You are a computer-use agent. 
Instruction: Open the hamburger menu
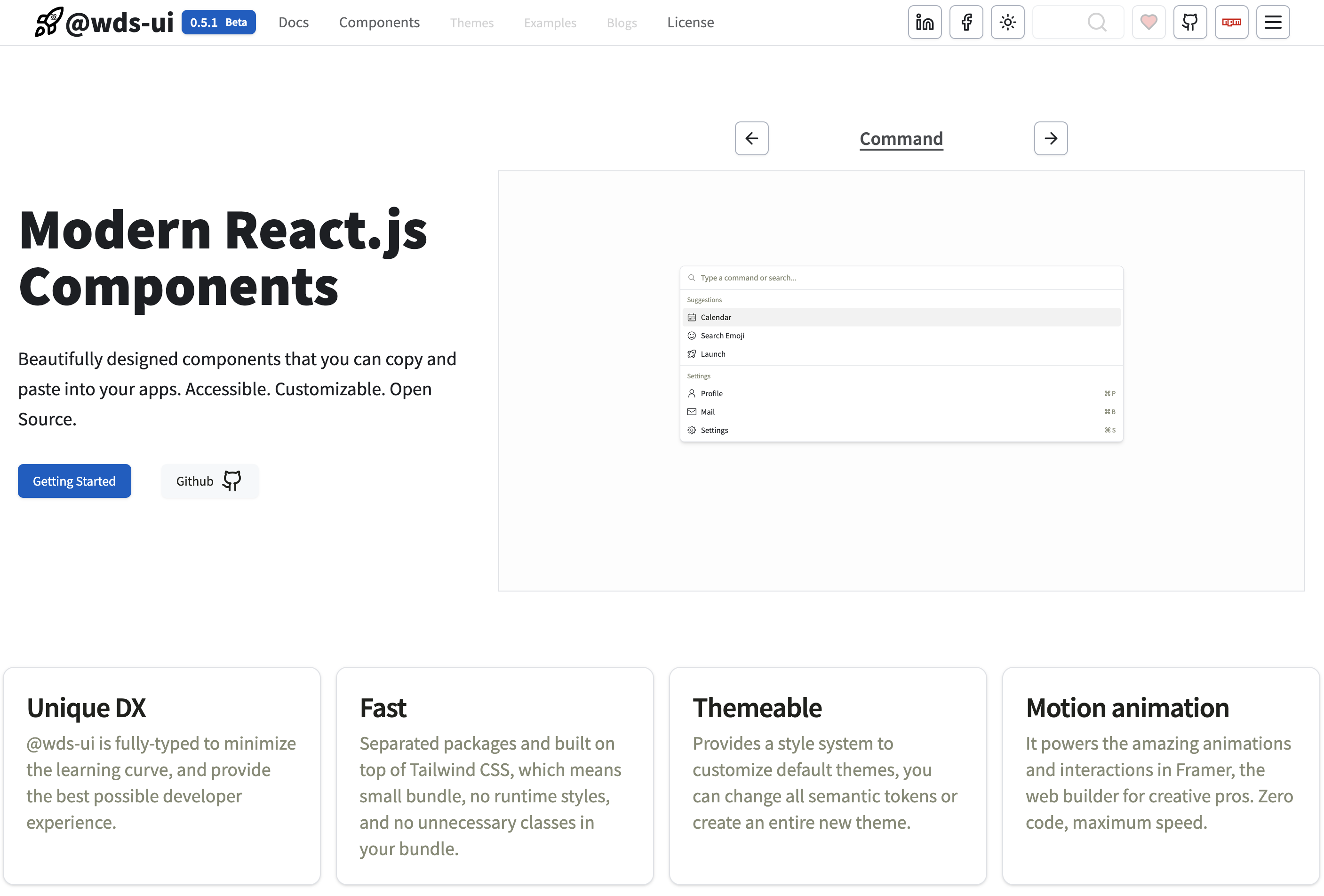(1273, 22)
